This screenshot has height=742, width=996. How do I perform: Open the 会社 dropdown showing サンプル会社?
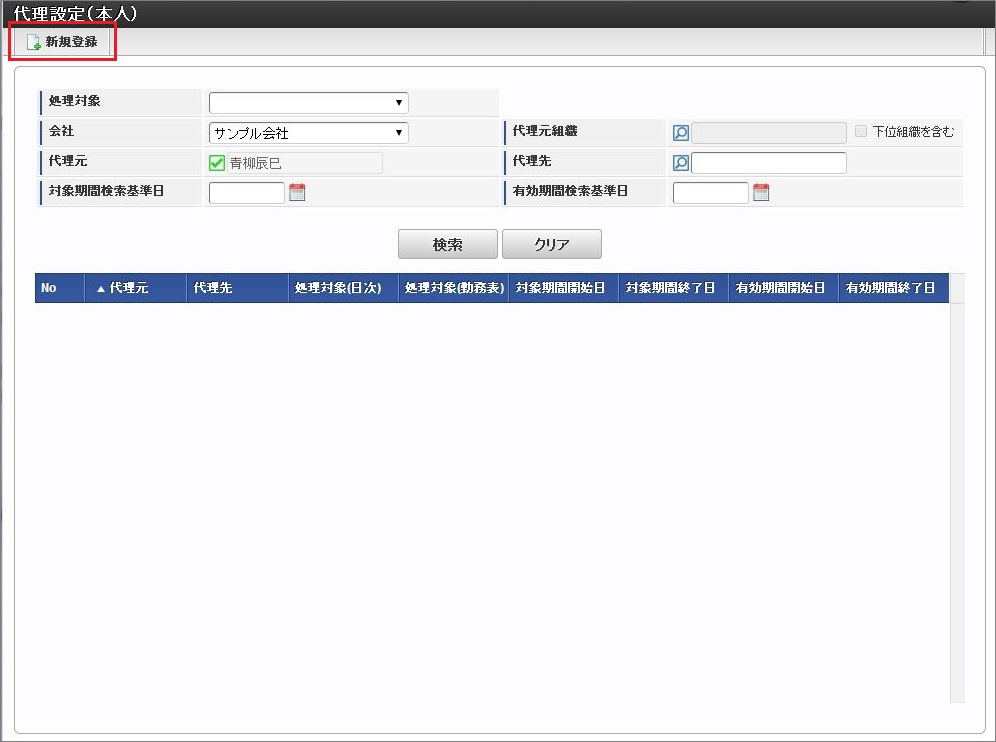(x=309, y=133)
